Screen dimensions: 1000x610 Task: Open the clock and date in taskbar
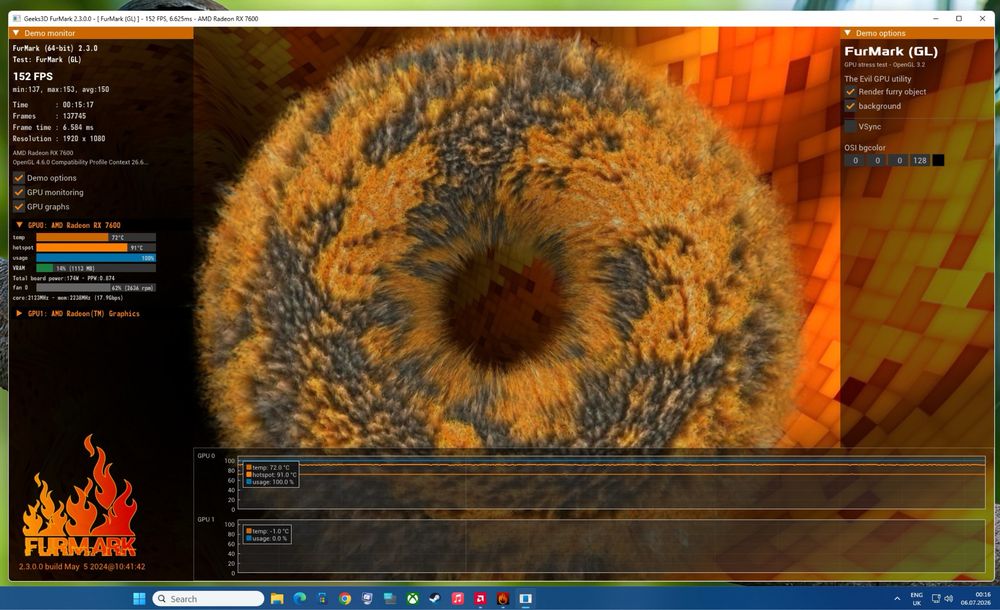(976, 599)
